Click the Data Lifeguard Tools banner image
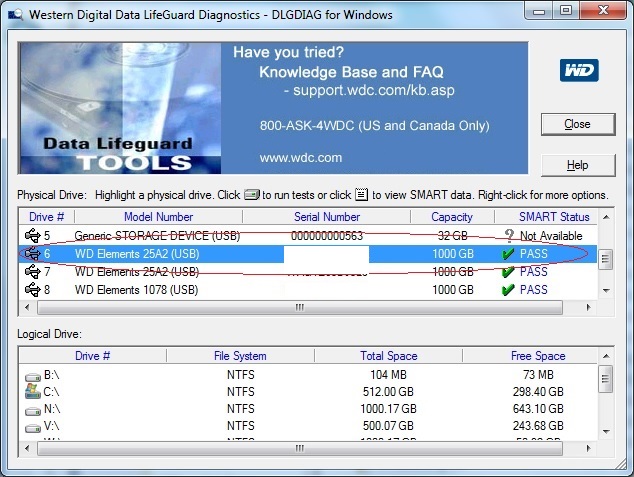Viewport: 634px width, 477px height. point(120,108)
